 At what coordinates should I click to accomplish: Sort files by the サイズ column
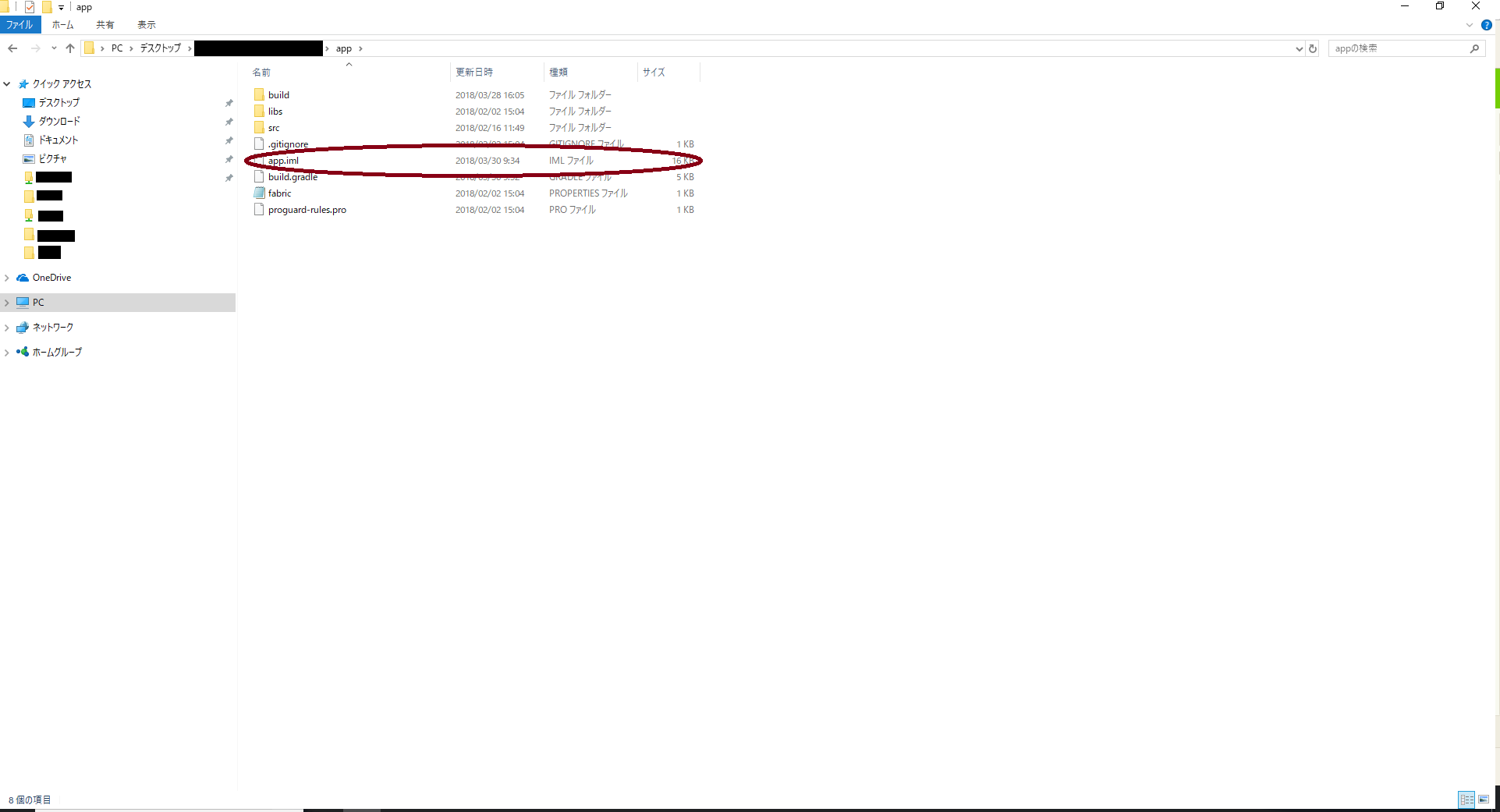[x=668, y=72]
